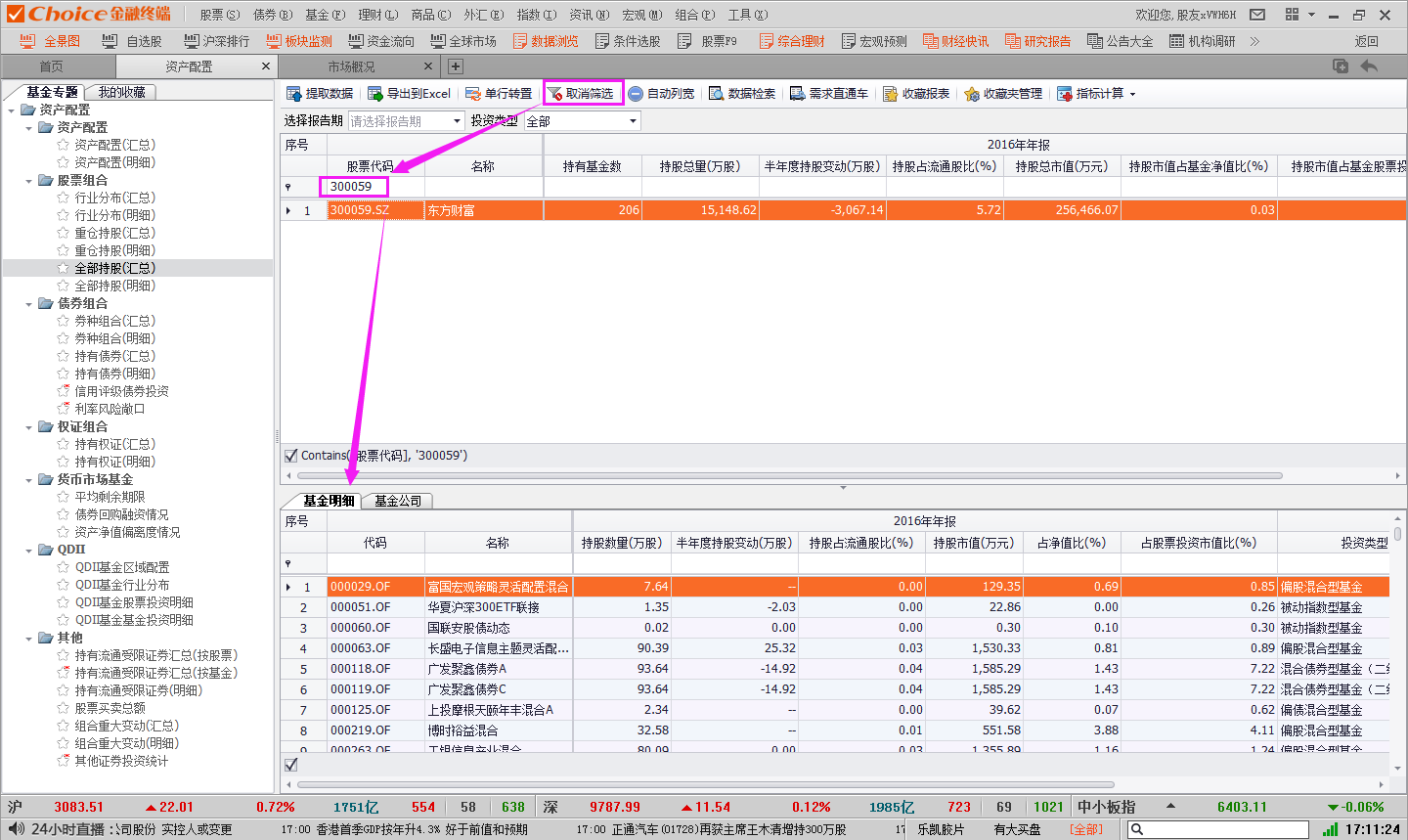The image size is (1408, 840).
Task: Open the 投资类型 dropdown
Action: pos(633,121)
